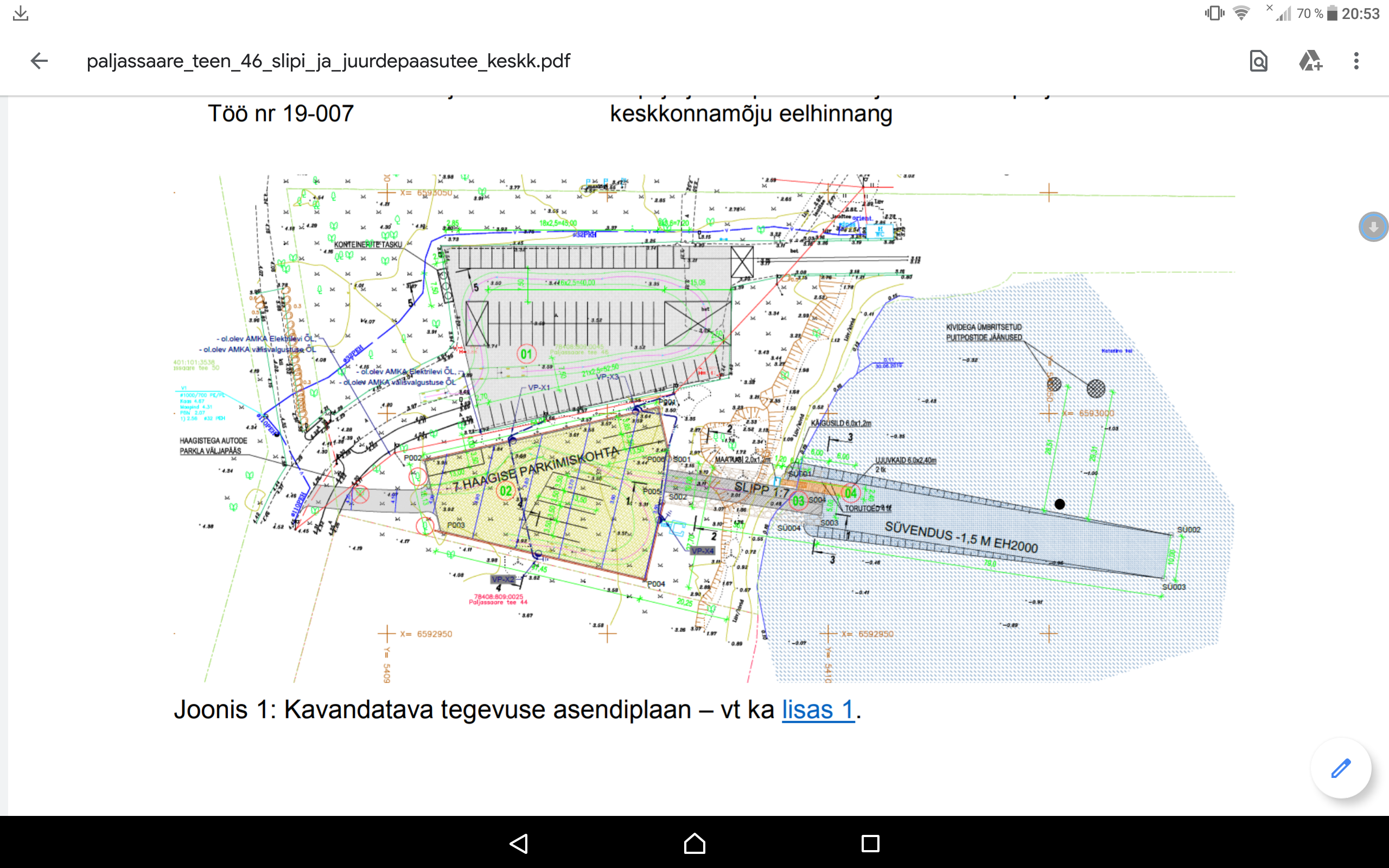The width and height of the screenshot is (1389, 868).
Task: Tap the 'HAAGISTEGA AUTODE' label
Action: (x=214, y=441)
